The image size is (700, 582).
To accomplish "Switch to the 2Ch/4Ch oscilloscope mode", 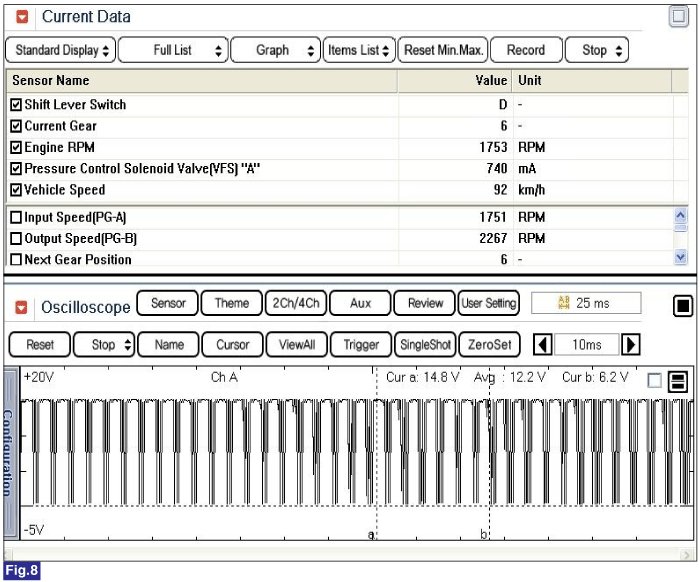I will coord(294,303).
